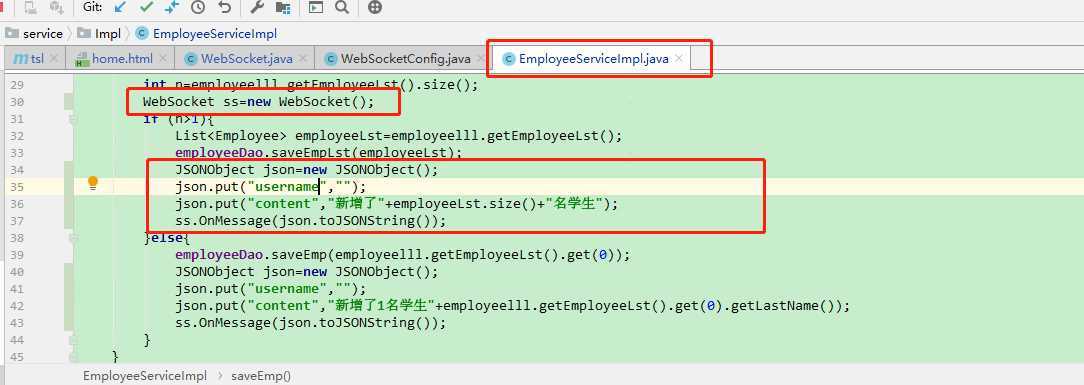Click the folder icon beside Impl breadcrumb
1084x385 pixels.
tap(84, 33)
